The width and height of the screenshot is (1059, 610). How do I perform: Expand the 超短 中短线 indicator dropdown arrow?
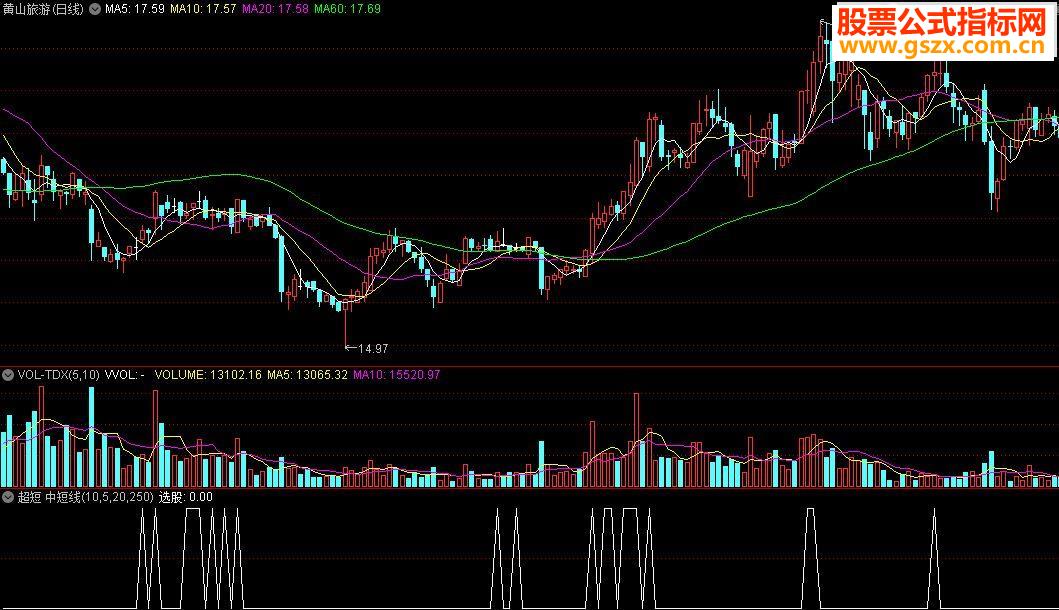pyautogui.click(x=8, y=497)
